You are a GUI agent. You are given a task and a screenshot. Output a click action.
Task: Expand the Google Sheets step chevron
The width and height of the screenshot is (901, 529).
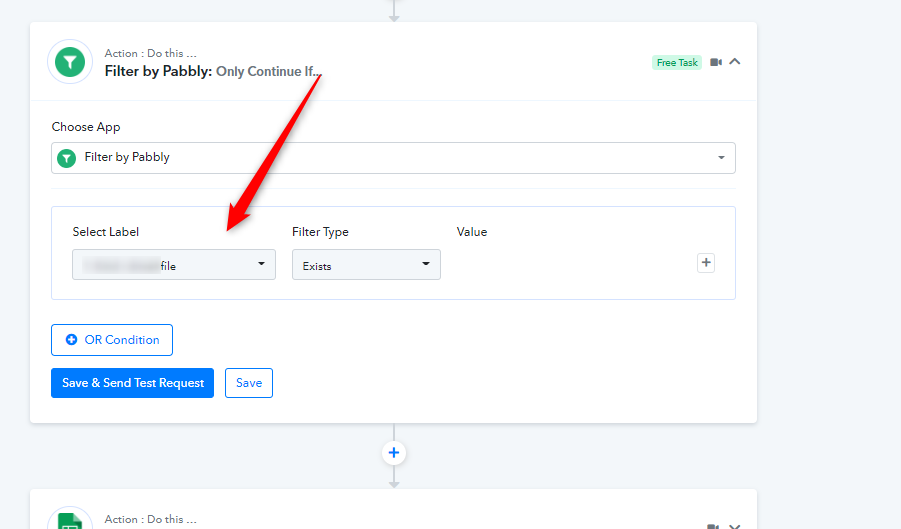(734, 526)
